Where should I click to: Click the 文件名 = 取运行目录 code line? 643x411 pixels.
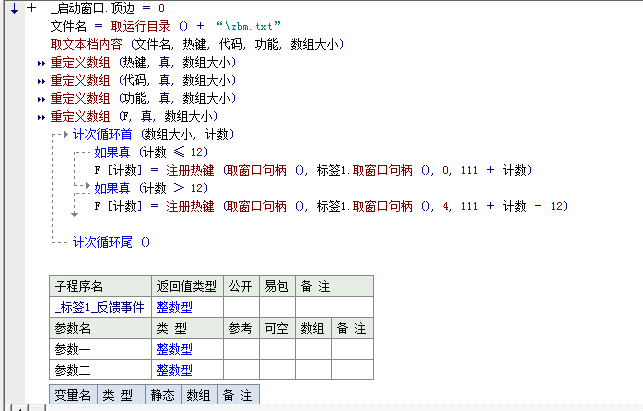click(166, 26)
